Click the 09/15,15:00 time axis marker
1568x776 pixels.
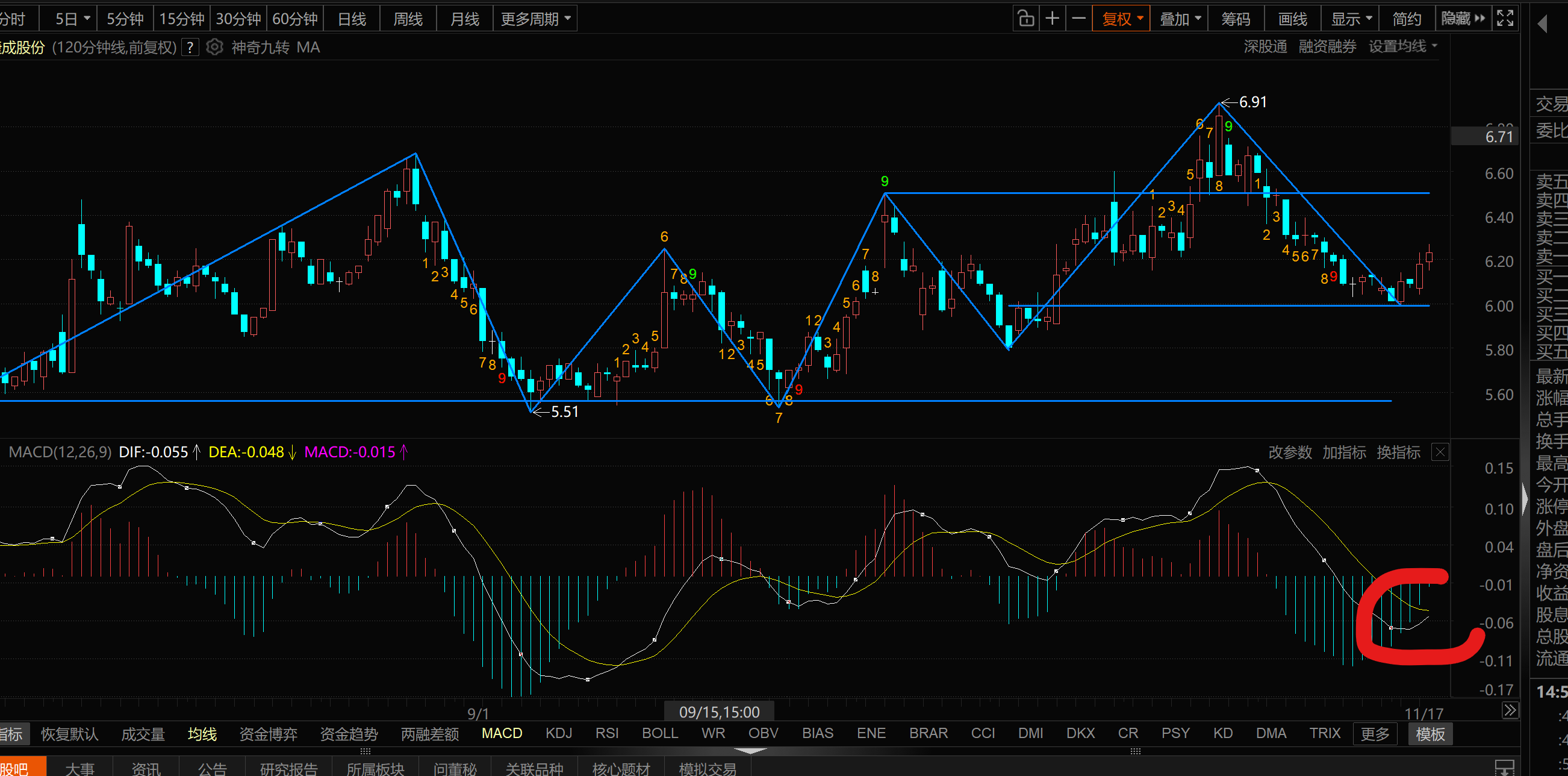click(x=719, y=712)
